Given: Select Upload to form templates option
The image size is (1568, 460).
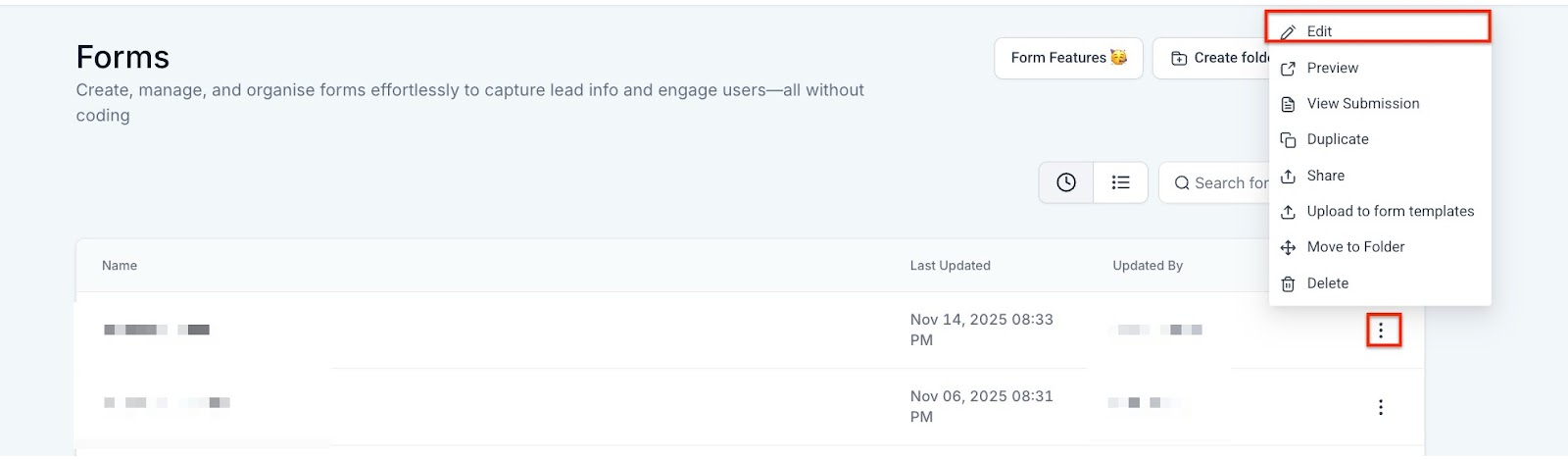Looking at the screenshot, I should tap(1390, 211).
